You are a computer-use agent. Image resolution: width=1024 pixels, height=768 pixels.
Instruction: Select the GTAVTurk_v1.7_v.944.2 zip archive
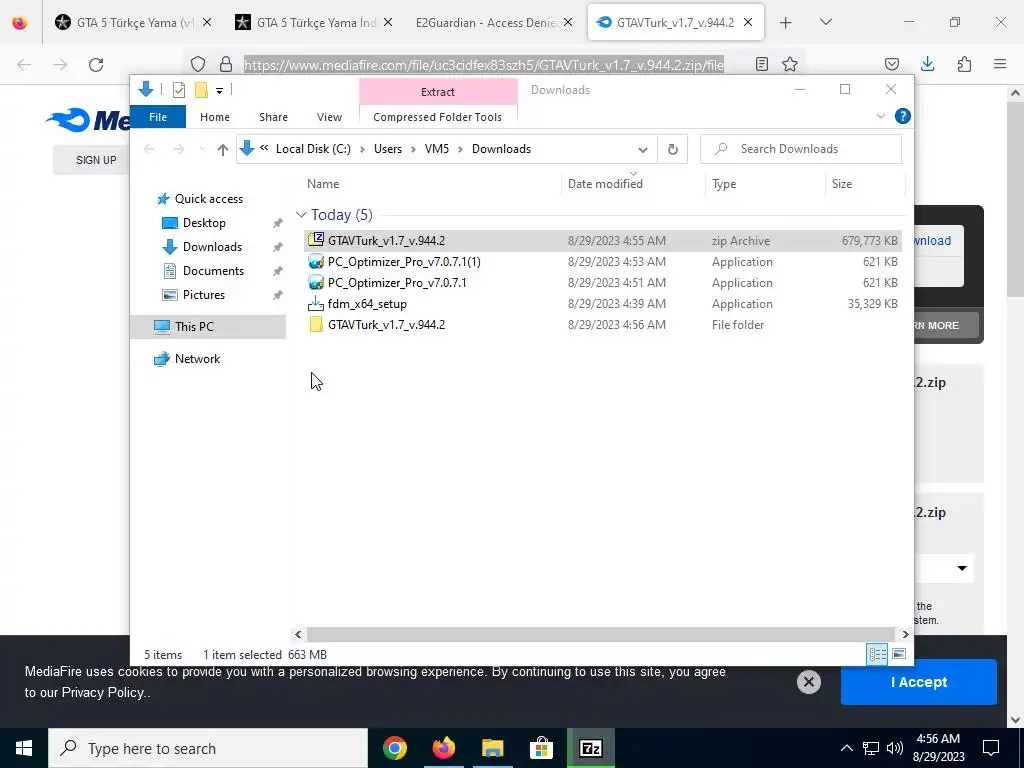point(602,240)
